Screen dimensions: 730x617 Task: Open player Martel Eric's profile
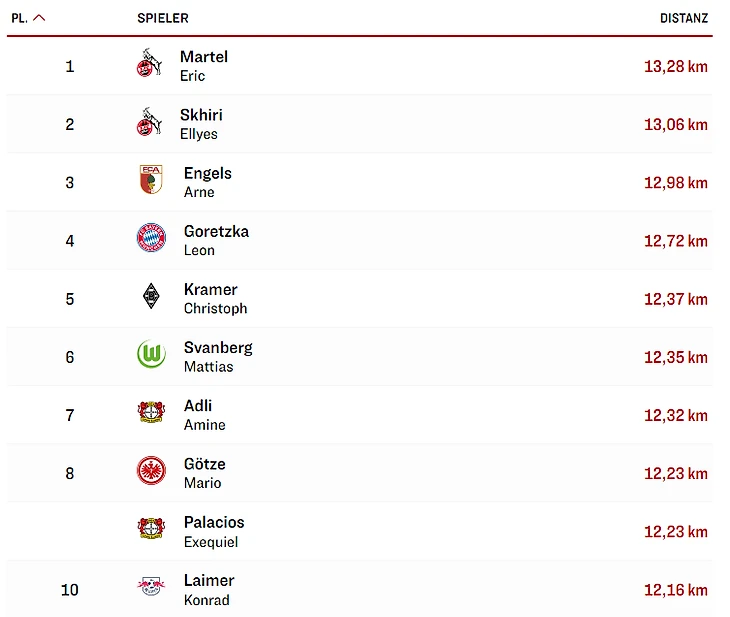(203, 66)
